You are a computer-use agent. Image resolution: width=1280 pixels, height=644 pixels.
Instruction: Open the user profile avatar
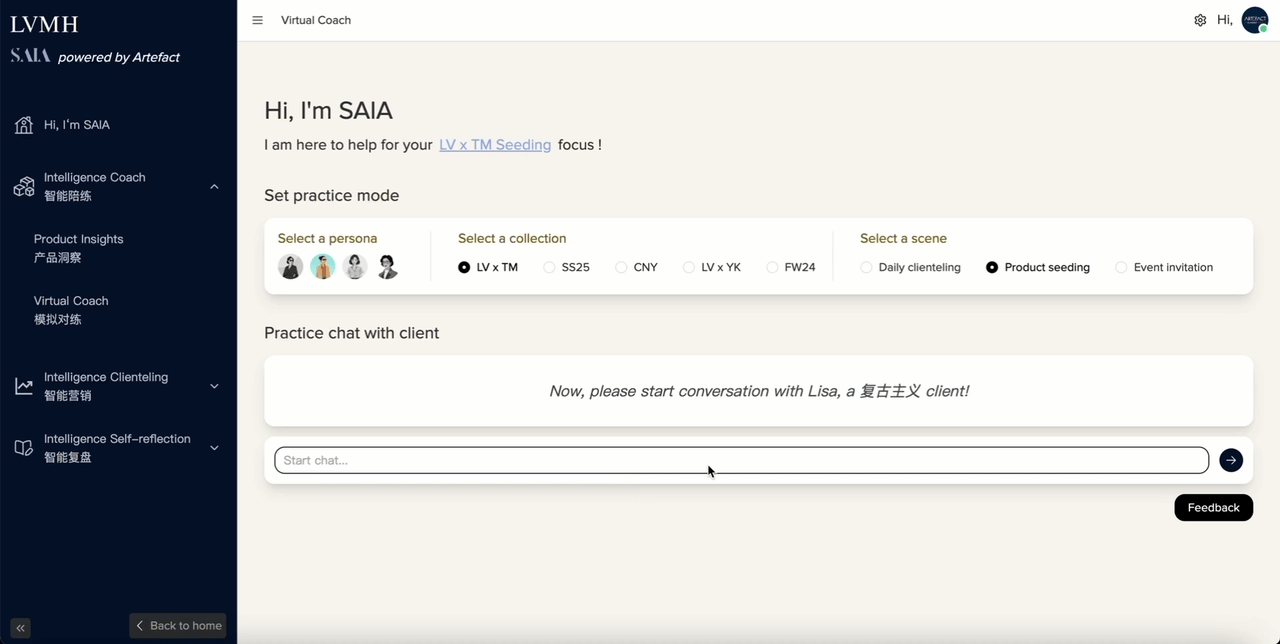point(1255,20)
